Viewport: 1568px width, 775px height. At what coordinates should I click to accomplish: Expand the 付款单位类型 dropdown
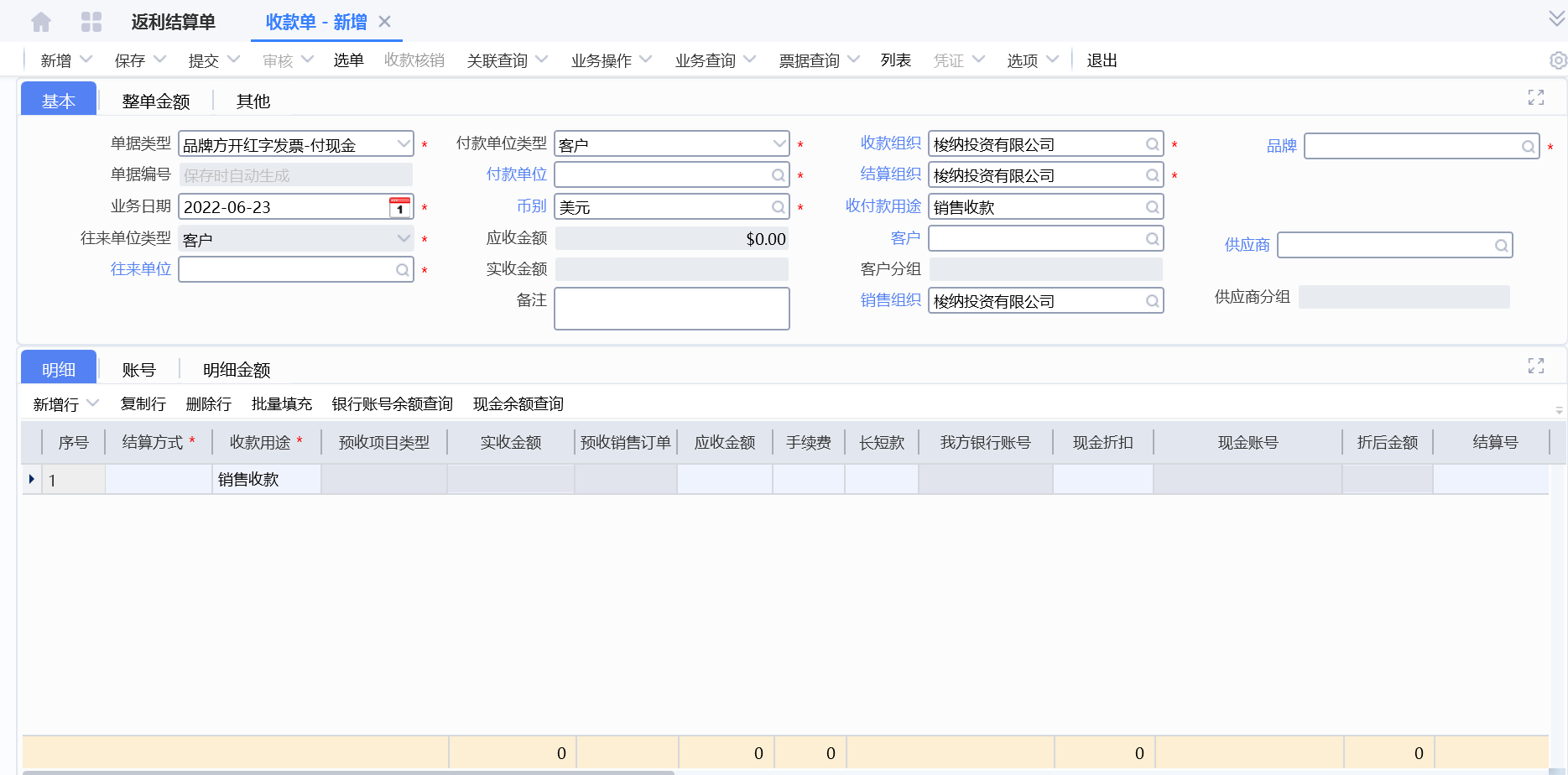[x=779, y=144]
